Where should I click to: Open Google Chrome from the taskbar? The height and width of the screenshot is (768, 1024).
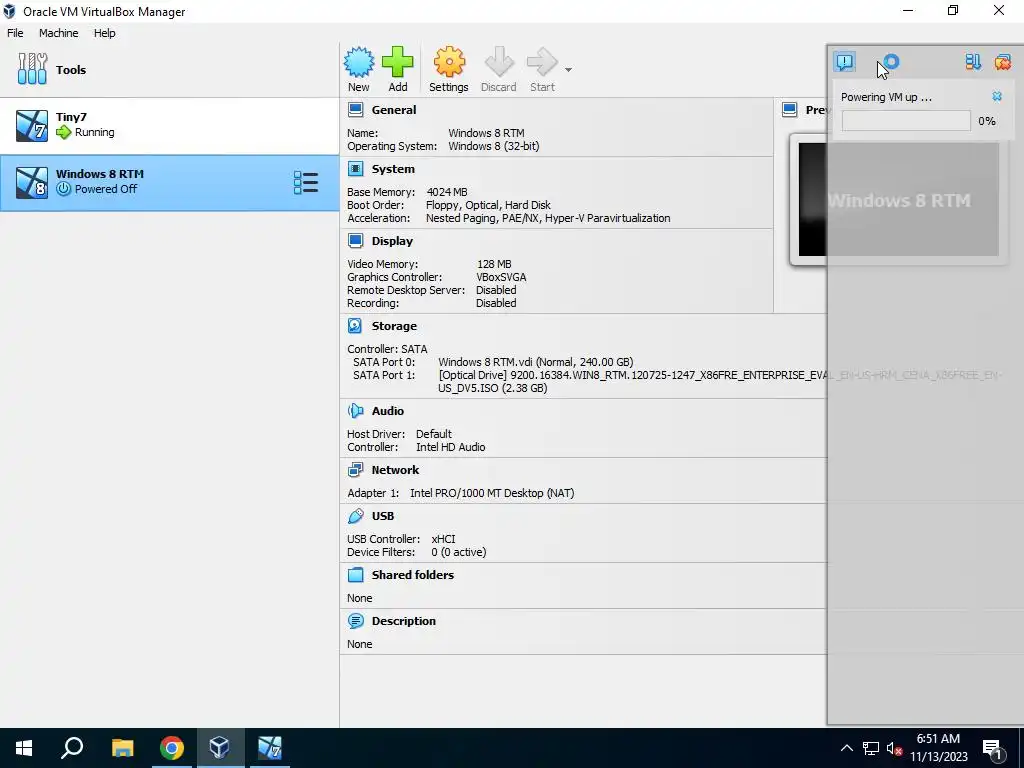(172, 748)
